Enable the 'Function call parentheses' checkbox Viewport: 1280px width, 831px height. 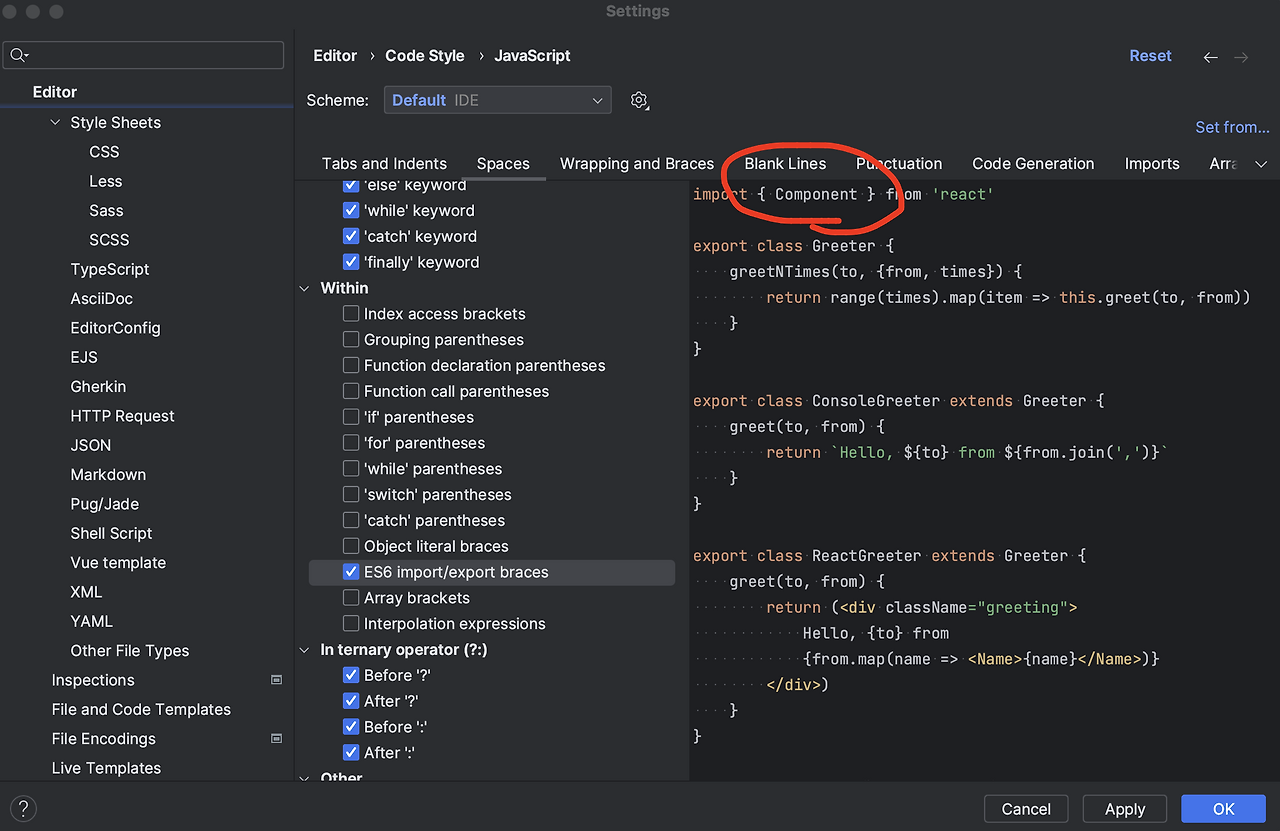point(351,391)
